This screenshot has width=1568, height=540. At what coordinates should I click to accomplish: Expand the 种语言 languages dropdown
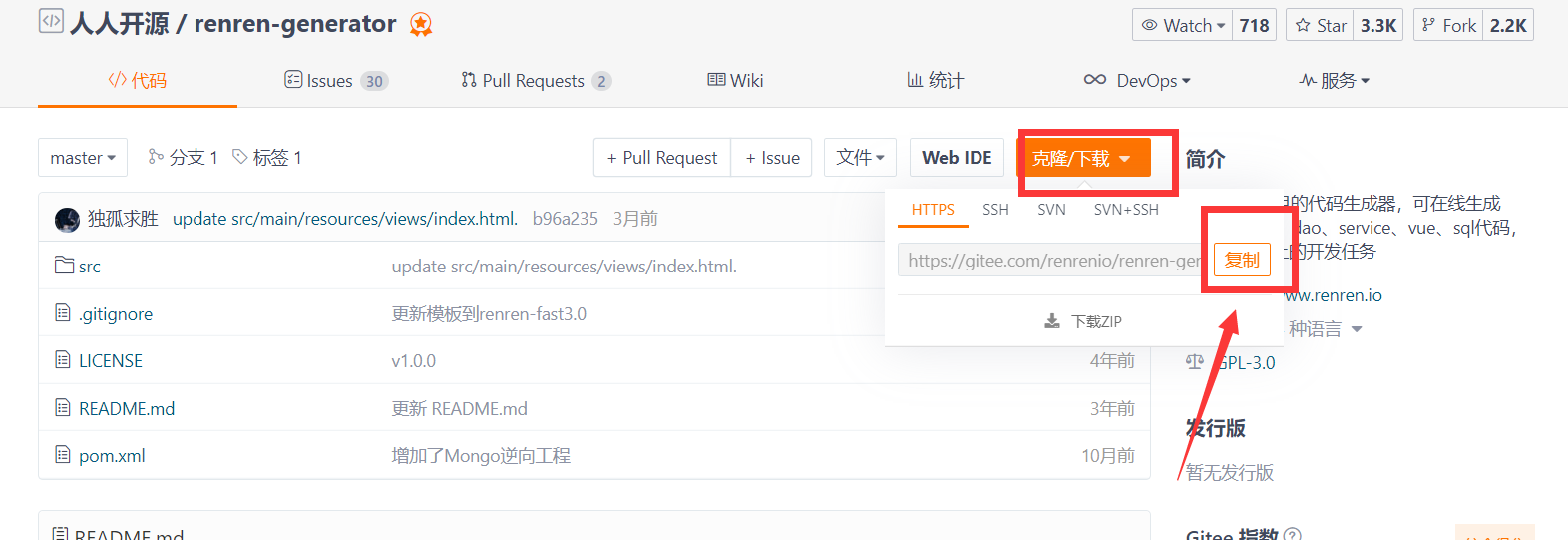pos(1325,329)
